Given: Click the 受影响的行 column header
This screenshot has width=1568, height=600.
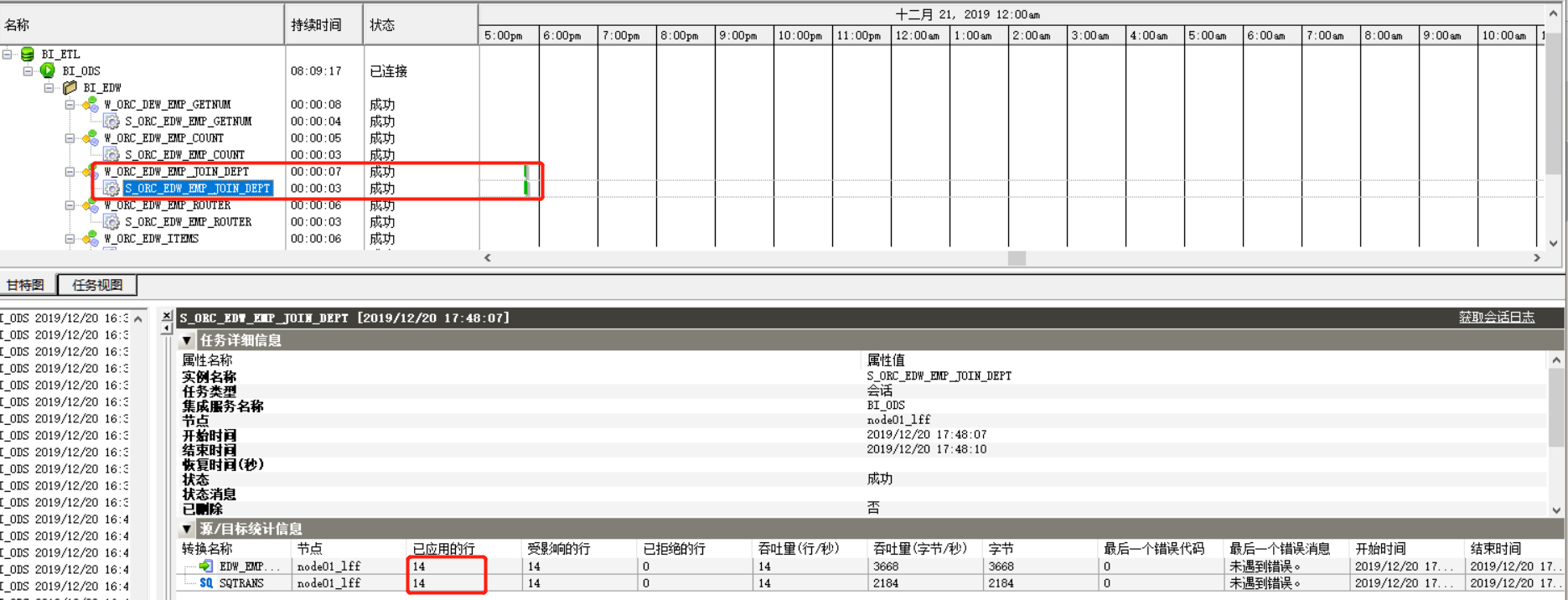Looking at the screenshot, I should (x=578, y=549).
